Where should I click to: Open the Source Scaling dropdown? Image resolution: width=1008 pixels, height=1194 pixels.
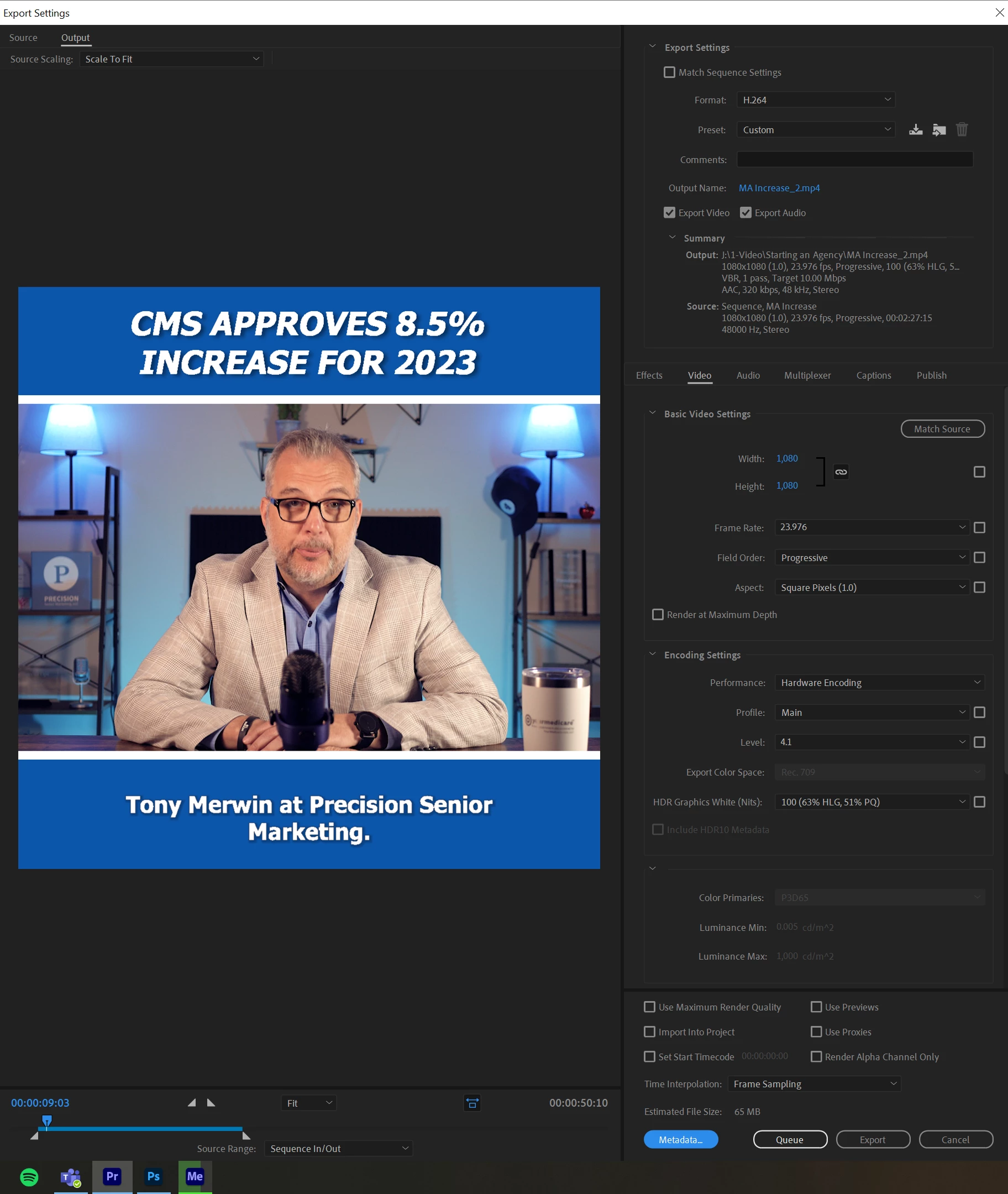click(171, 59)
